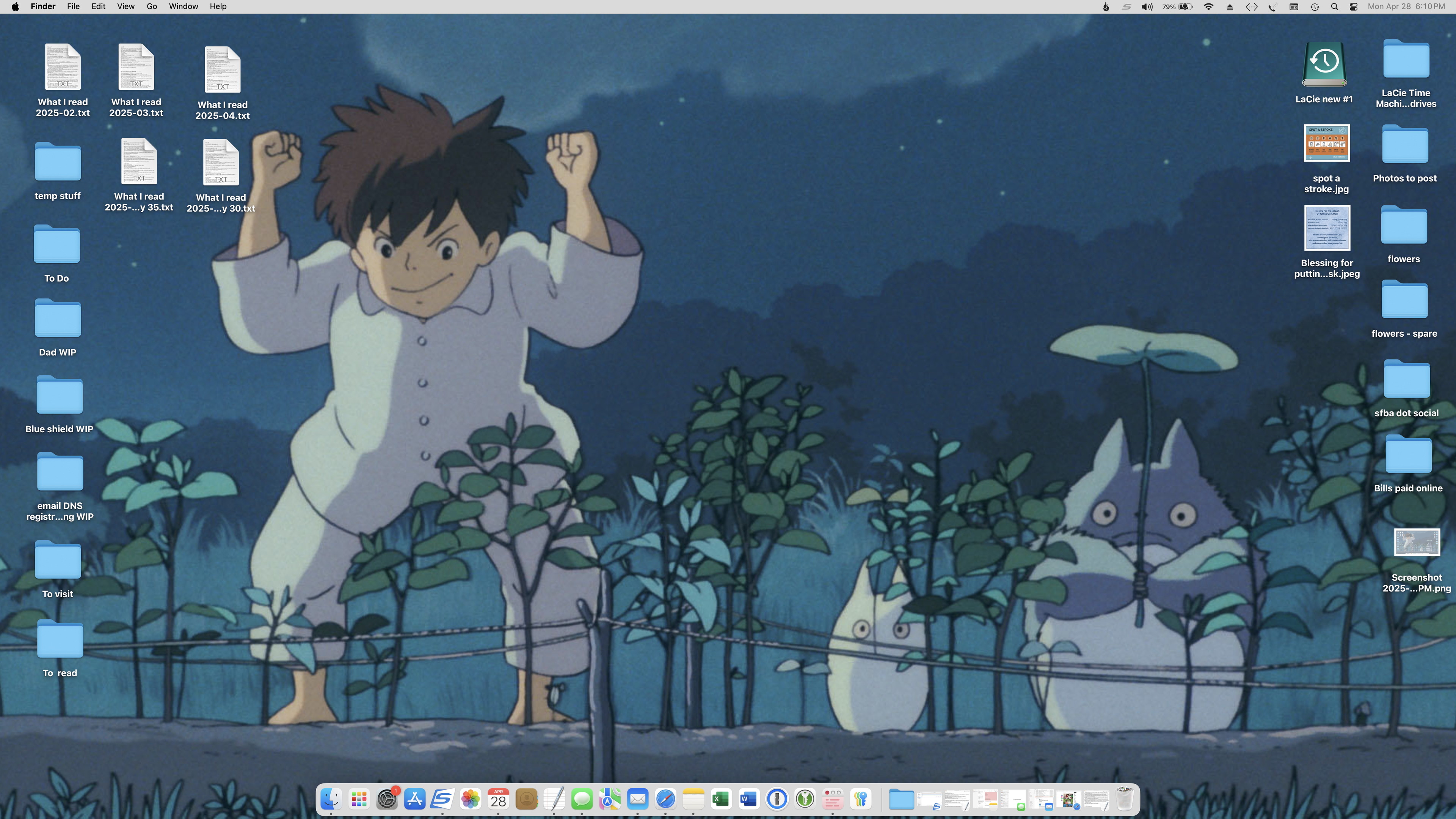
Task: Open Notes app in Dock
Action: click(693, 799)
